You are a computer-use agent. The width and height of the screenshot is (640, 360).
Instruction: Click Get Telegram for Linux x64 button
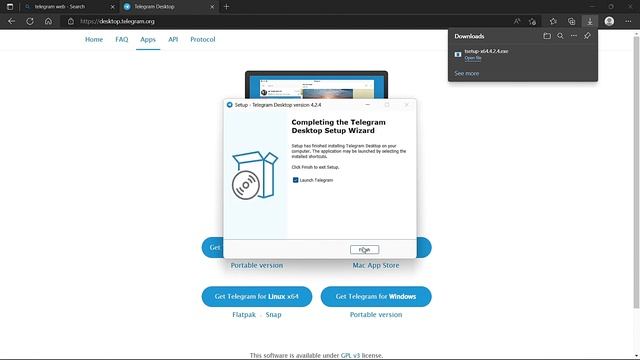coord(257,296)
